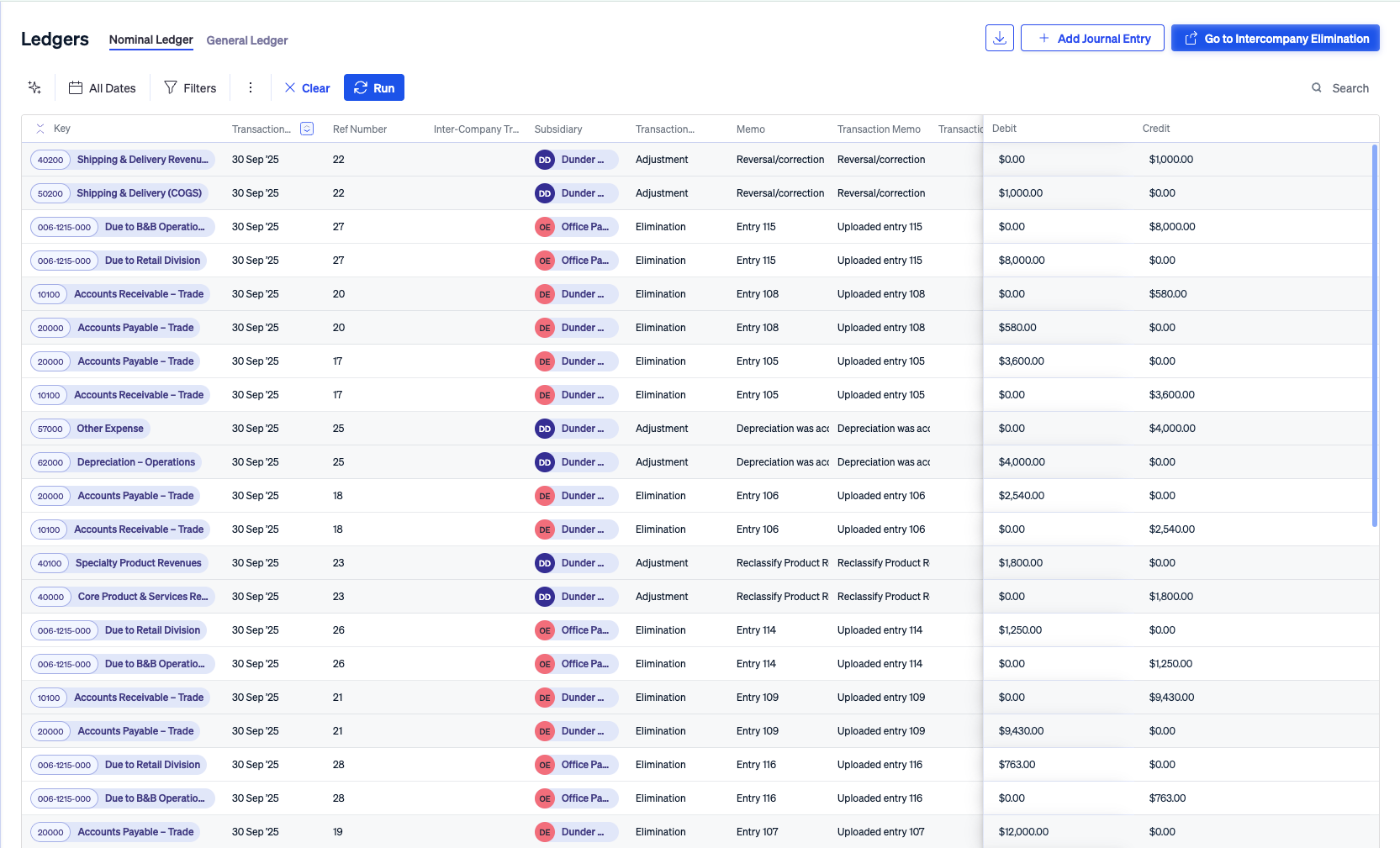Open the three-dot options menu
The image size is (1400, 848).
[251, 87]
